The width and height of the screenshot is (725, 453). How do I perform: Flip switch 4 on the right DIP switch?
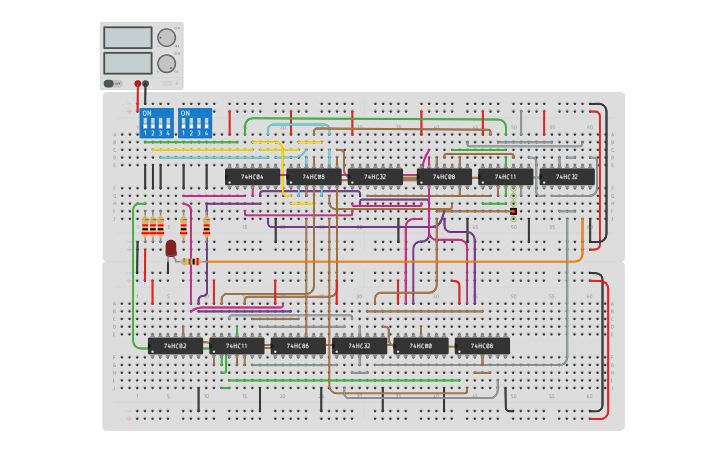pyautogui.click(x=207, y=123)
